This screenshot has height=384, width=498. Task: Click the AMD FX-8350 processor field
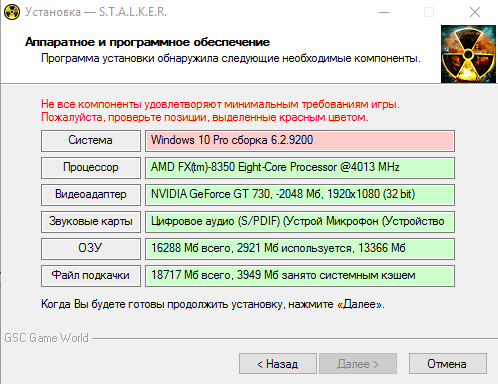coord(300,168)
